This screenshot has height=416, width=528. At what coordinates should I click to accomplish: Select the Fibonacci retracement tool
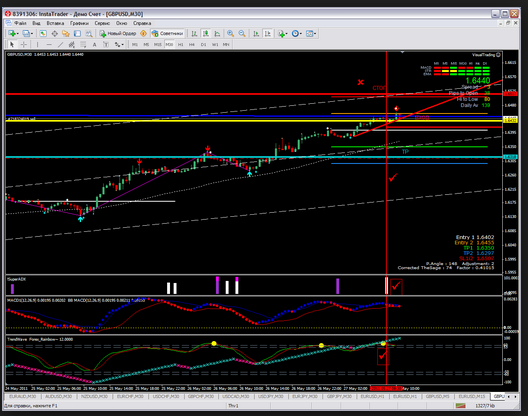pyautogui.click(x=83, y=44)
